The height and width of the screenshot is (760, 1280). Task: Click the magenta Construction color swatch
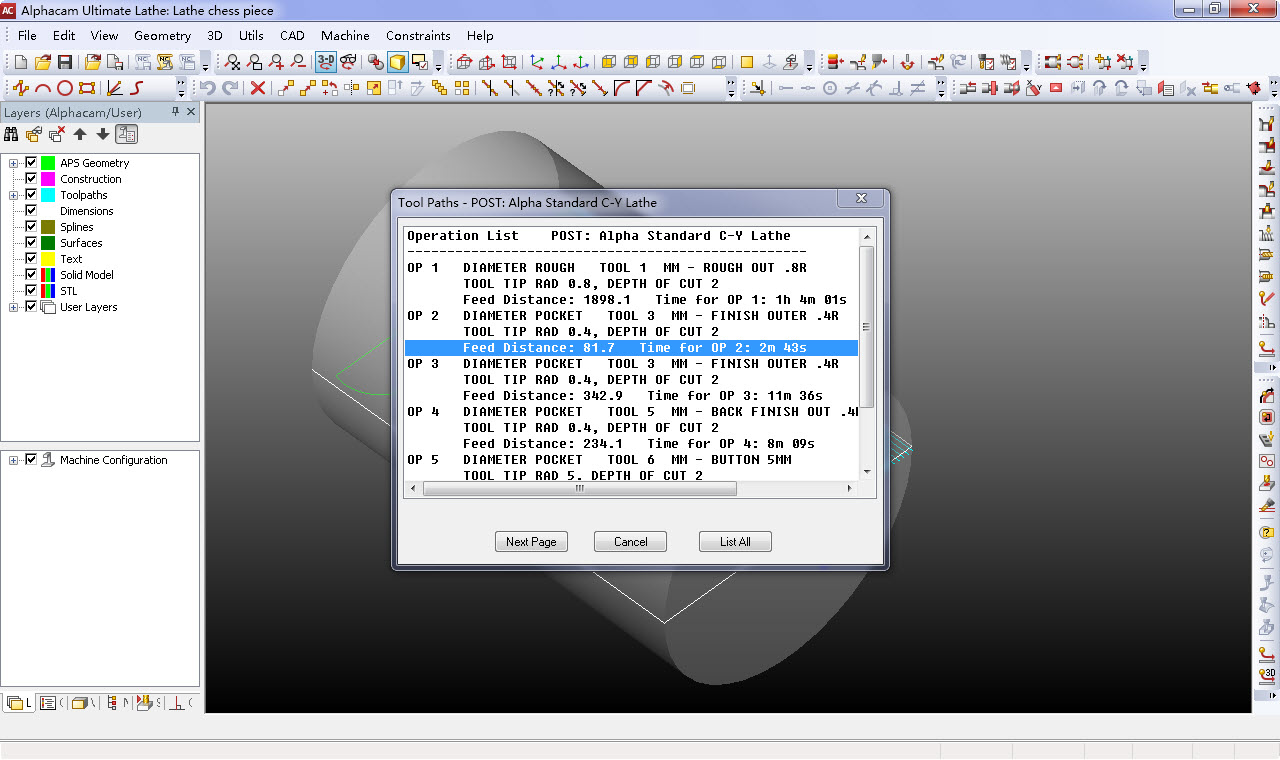48,179
